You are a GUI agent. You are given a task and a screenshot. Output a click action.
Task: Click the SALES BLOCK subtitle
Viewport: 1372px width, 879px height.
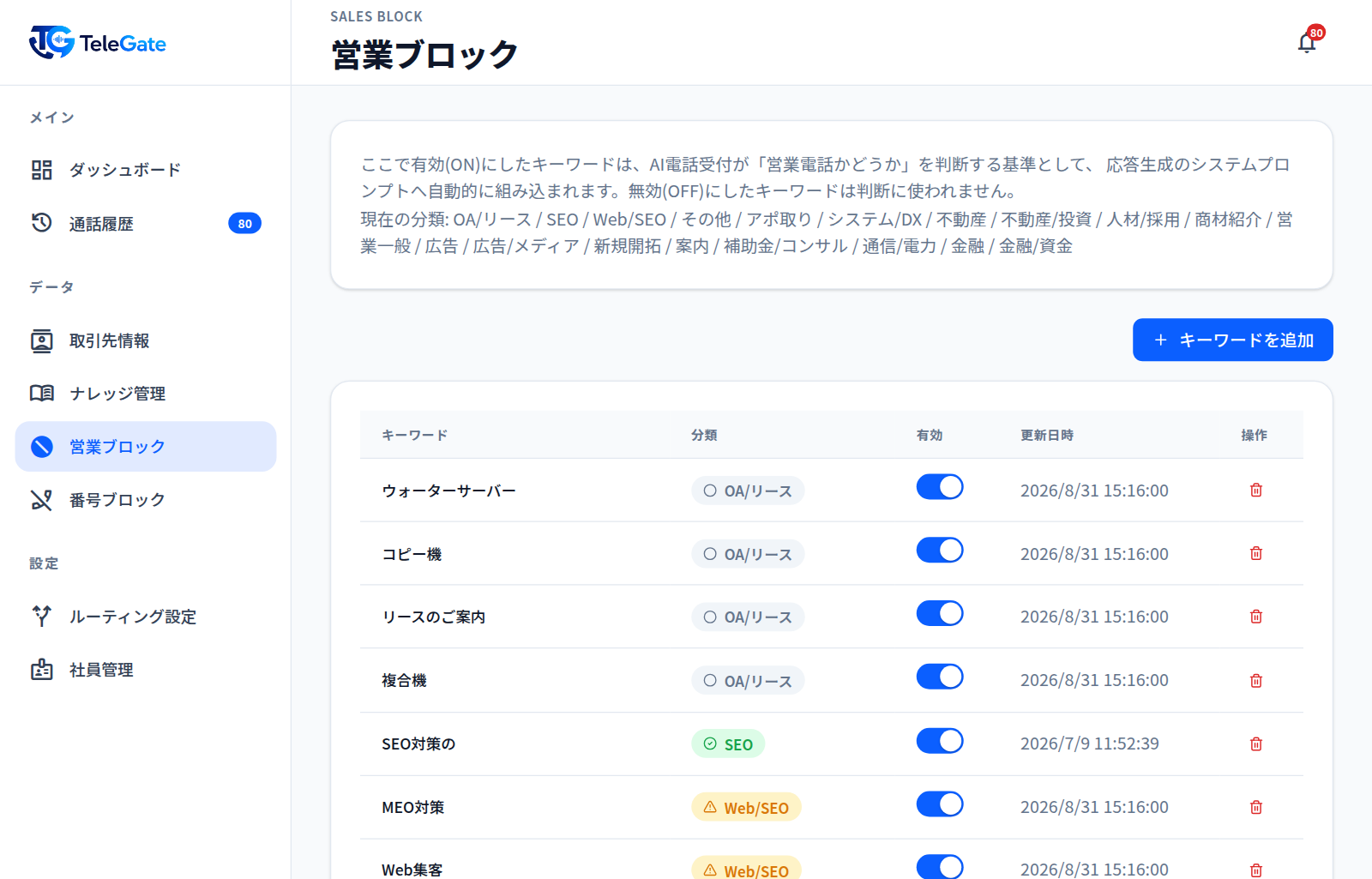pos(376,16)
